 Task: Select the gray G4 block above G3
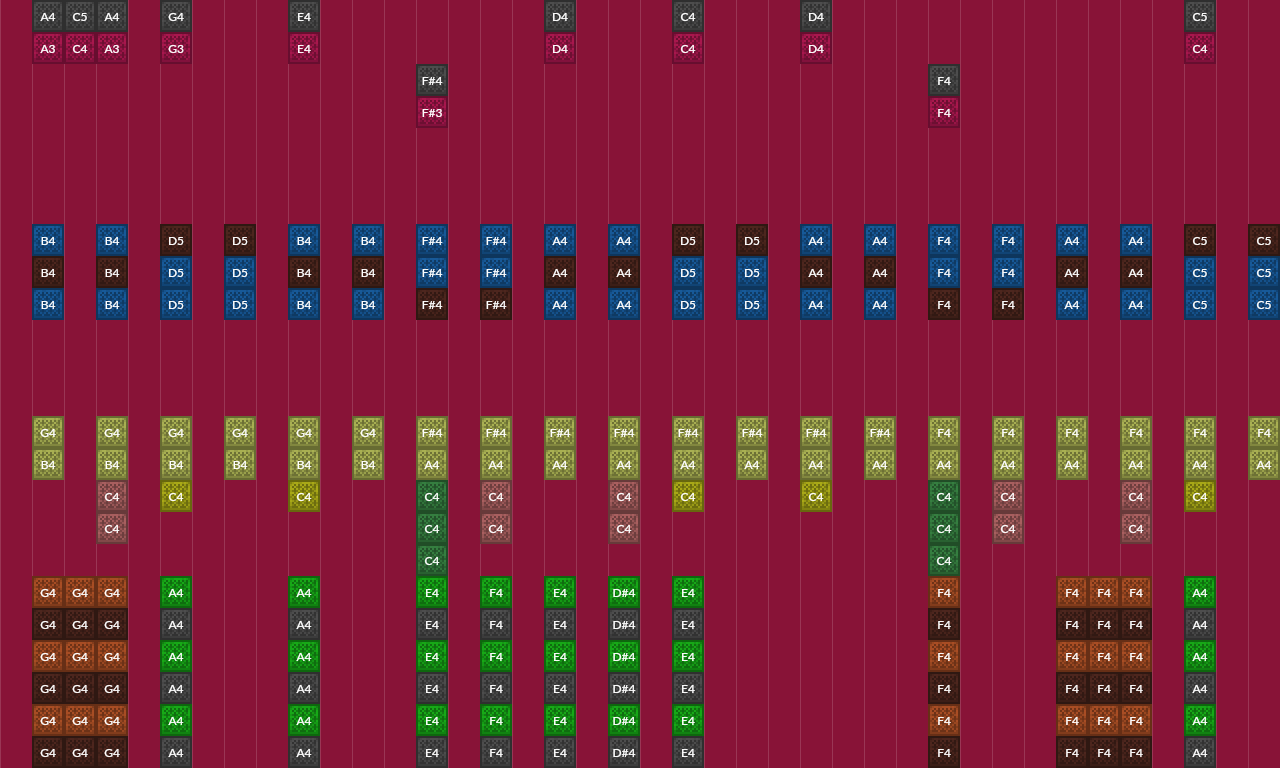click(176, 17)
